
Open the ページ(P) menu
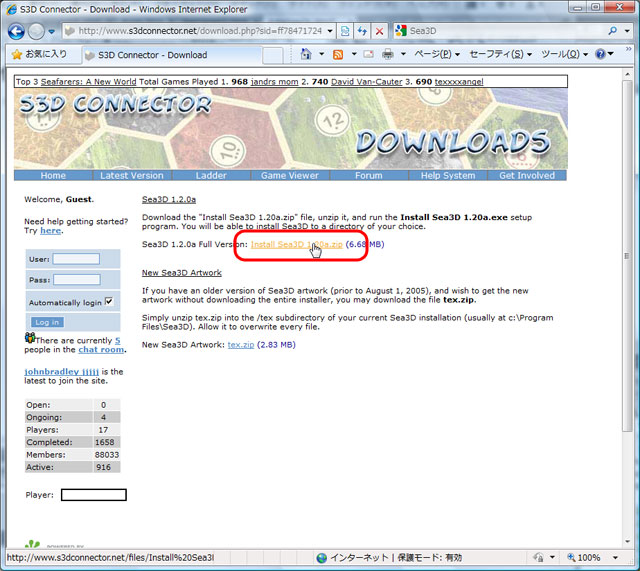point(437,54)
